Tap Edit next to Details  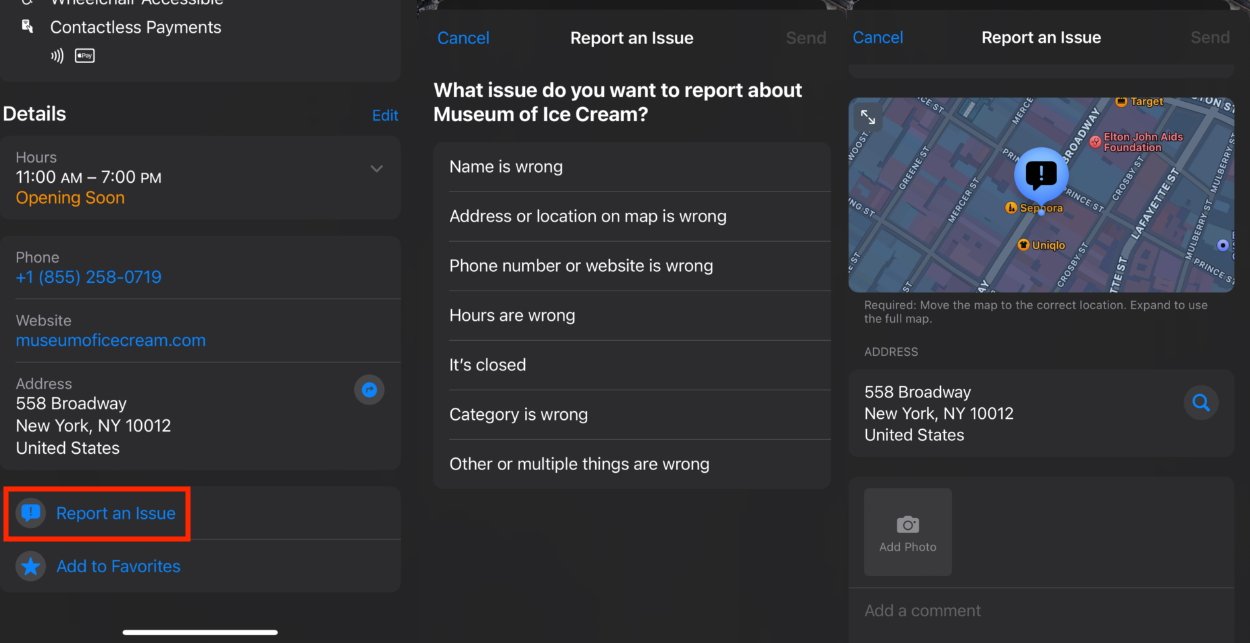tap(385, 114)
